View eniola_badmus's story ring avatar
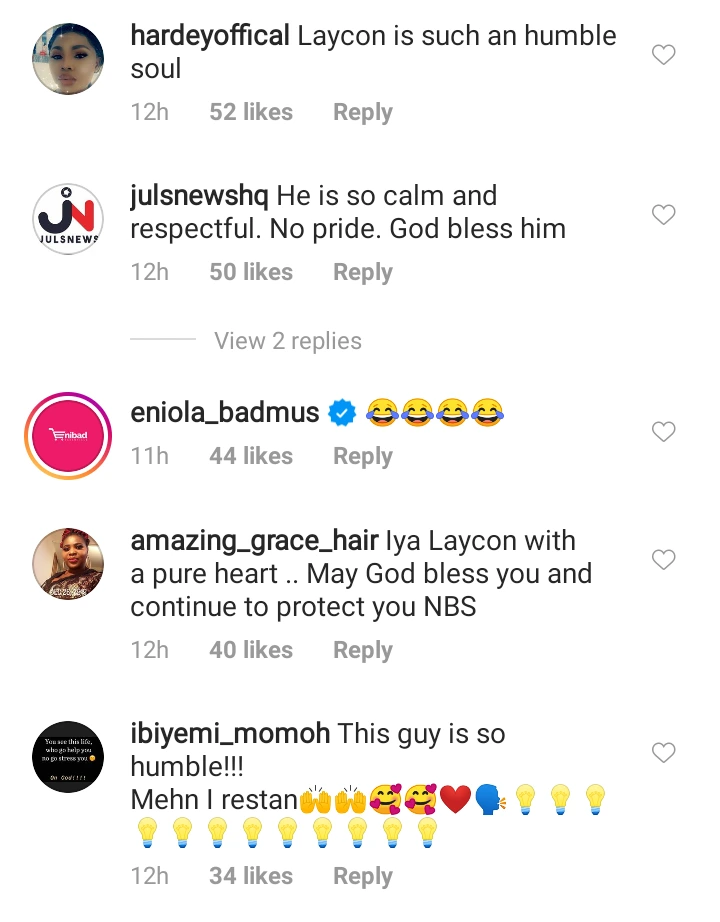720x922 pixels. tap(68, 436)
